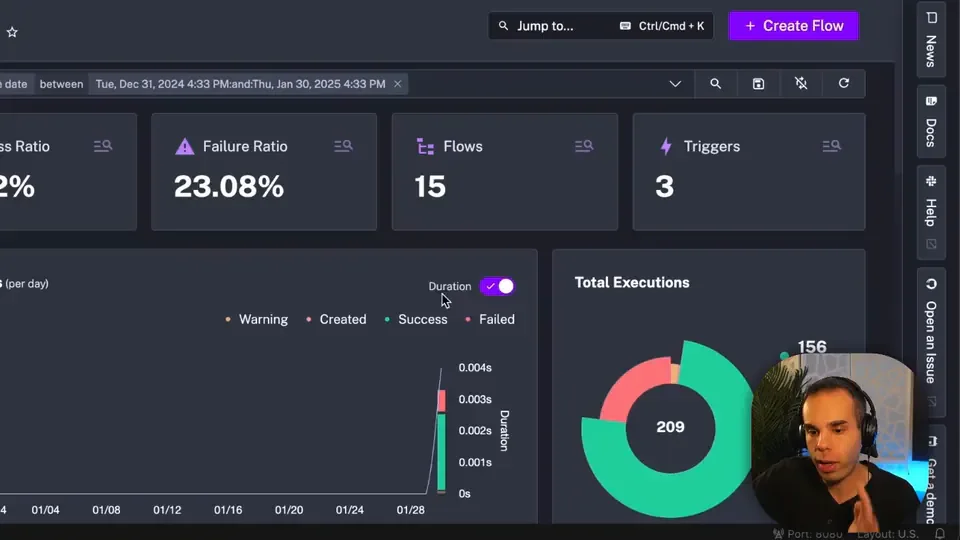Click the Create Flow button

793,26
